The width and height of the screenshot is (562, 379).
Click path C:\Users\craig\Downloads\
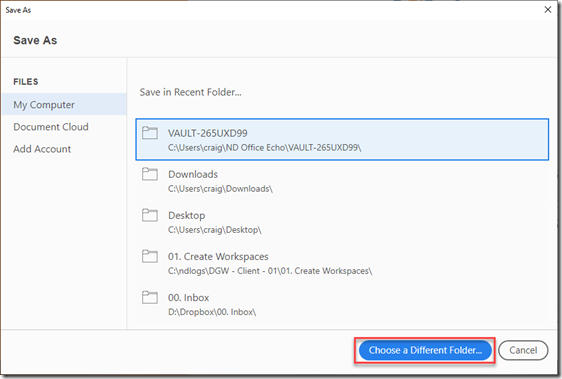tap(220, 189)
